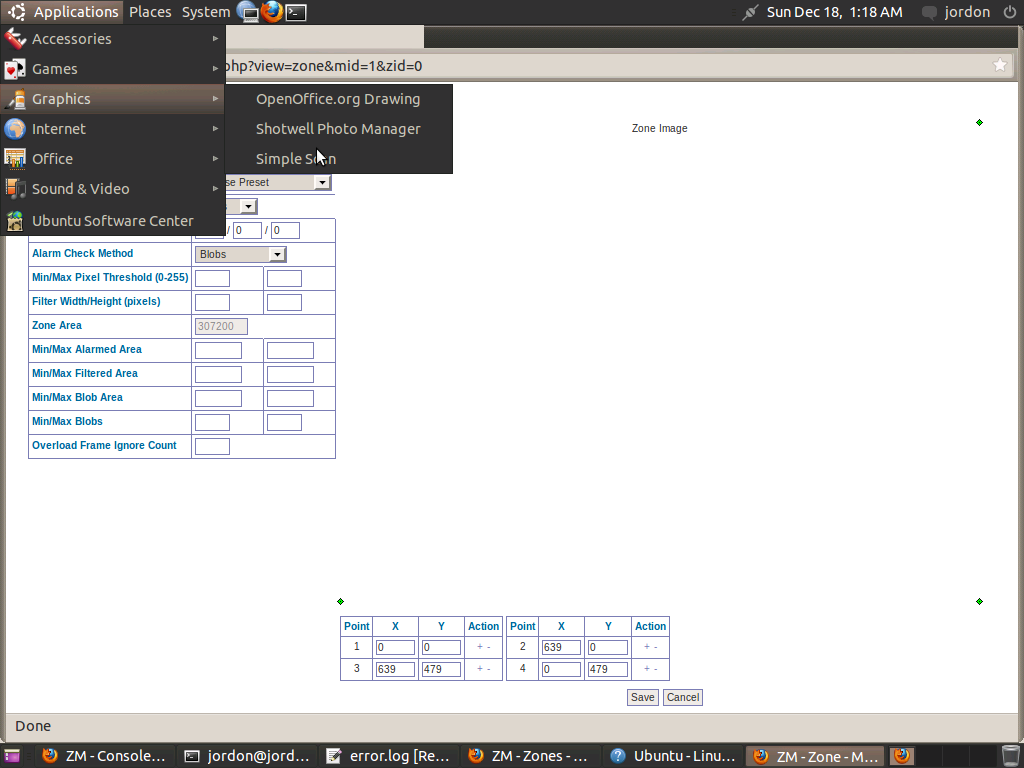Click the trash icon in bottom panel
1024x768 pixels.
click(x=1010, y=756)
